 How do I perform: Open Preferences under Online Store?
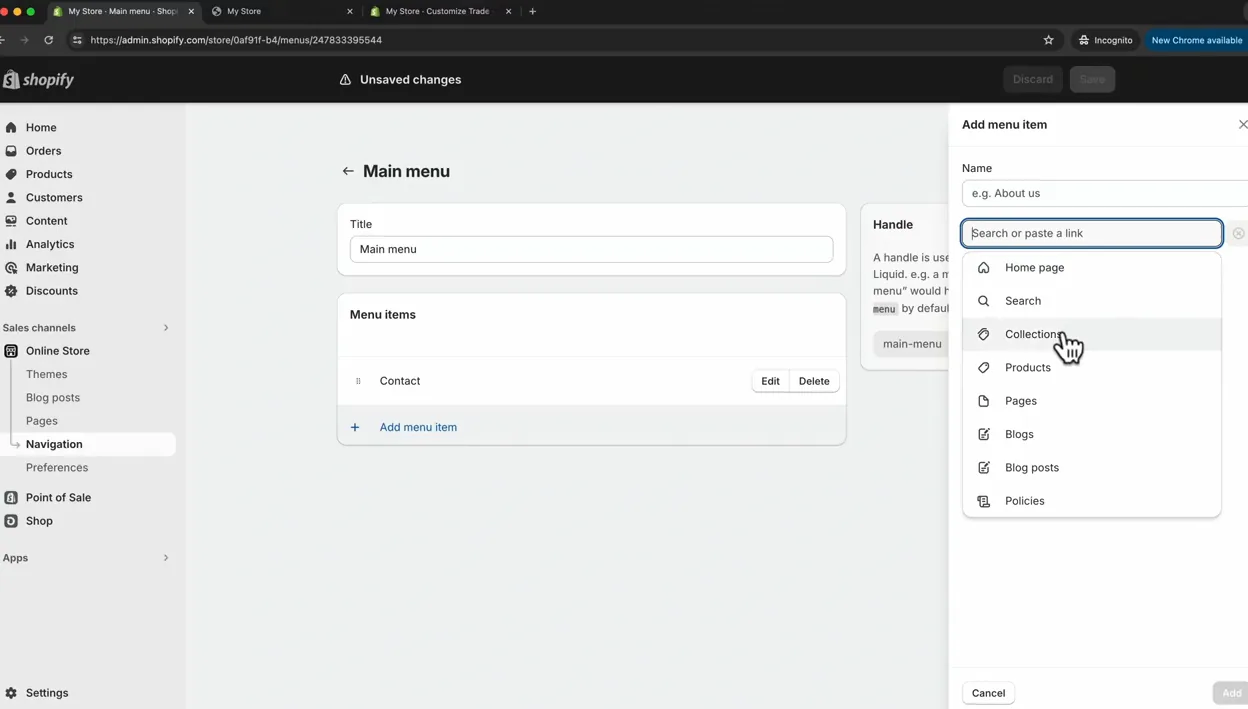point(57,468)
